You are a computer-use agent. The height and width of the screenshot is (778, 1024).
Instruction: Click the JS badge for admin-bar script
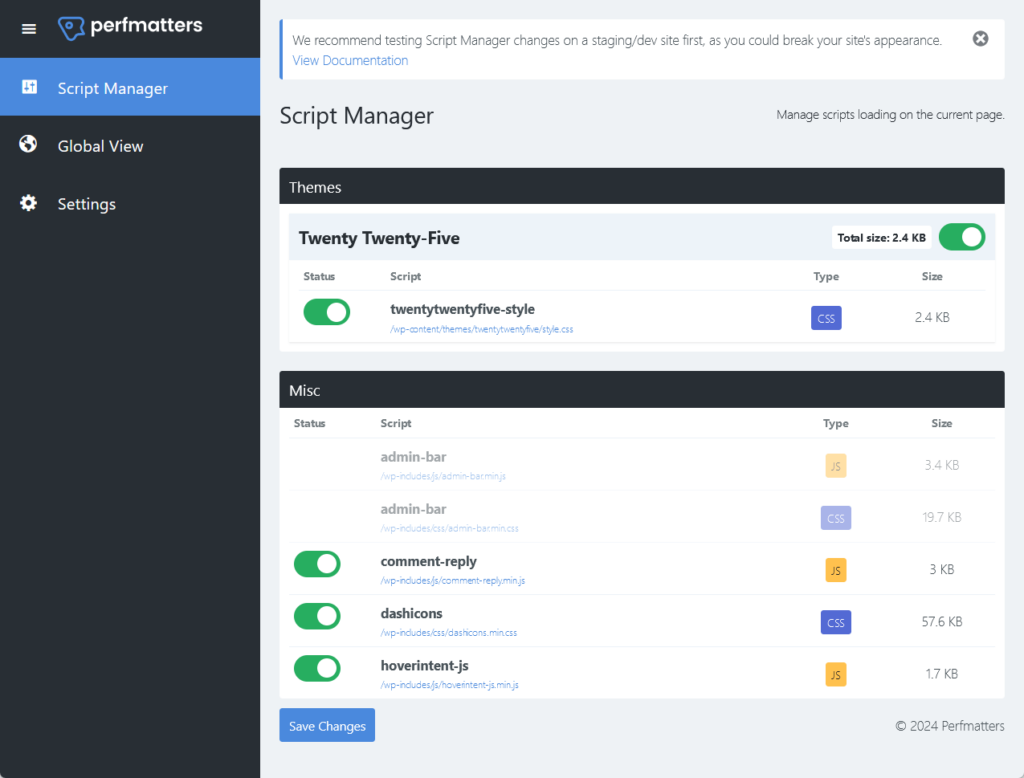coord(835,466)
